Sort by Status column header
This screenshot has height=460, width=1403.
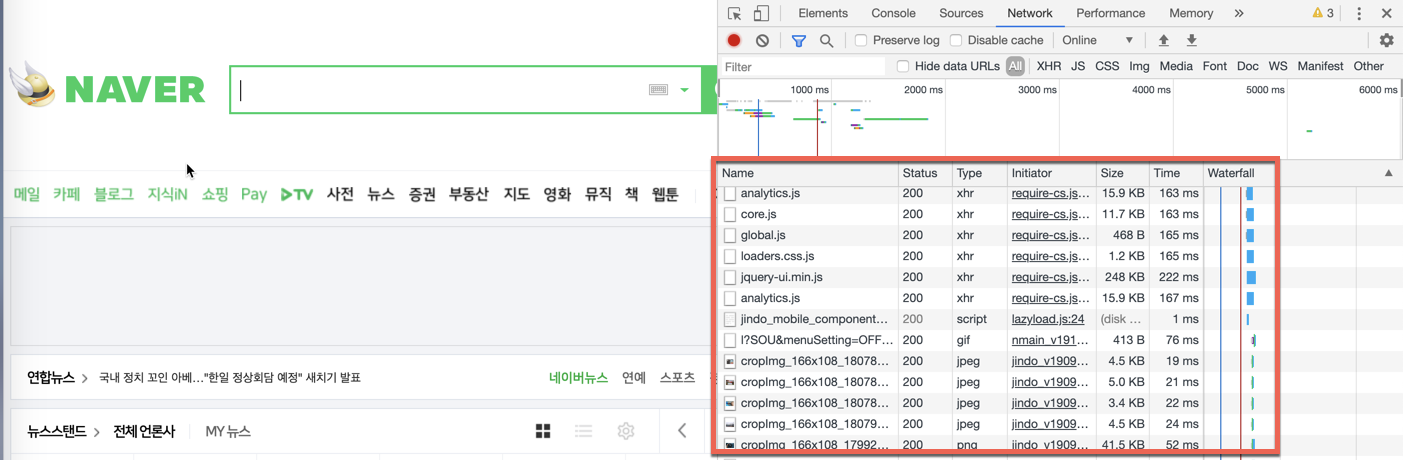(924, 173)
